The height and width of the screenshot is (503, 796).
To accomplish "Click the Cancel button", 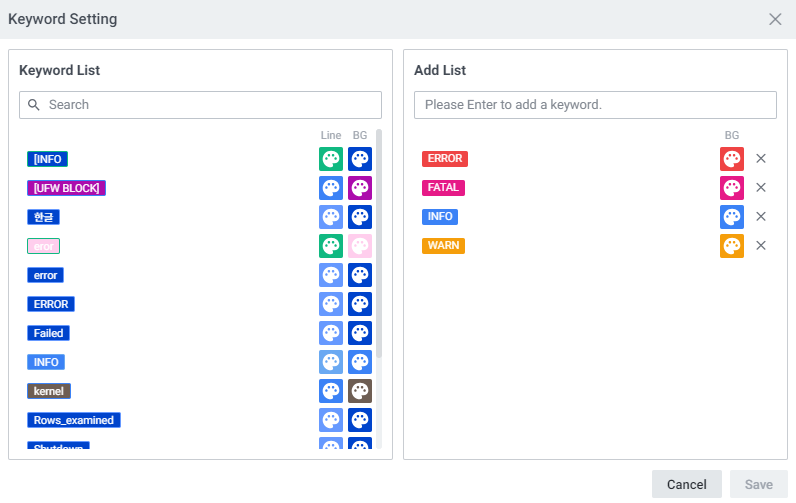I will coord(686,485).
